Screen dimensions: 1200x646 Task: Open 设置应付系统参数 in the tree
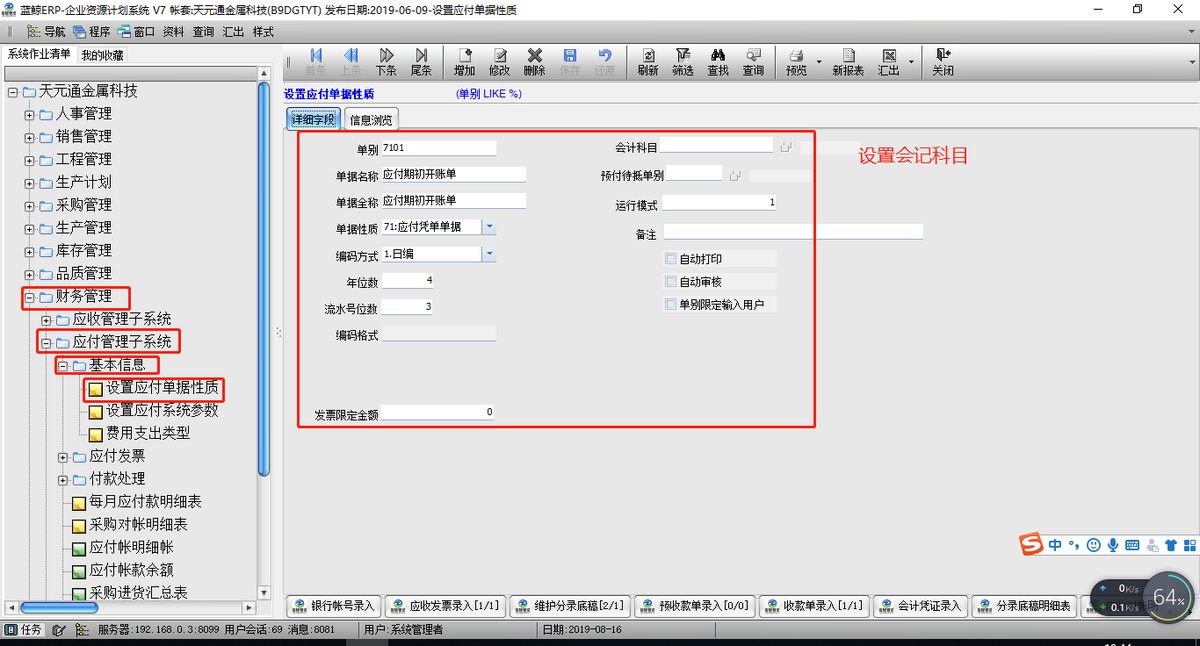coord(162,410)
